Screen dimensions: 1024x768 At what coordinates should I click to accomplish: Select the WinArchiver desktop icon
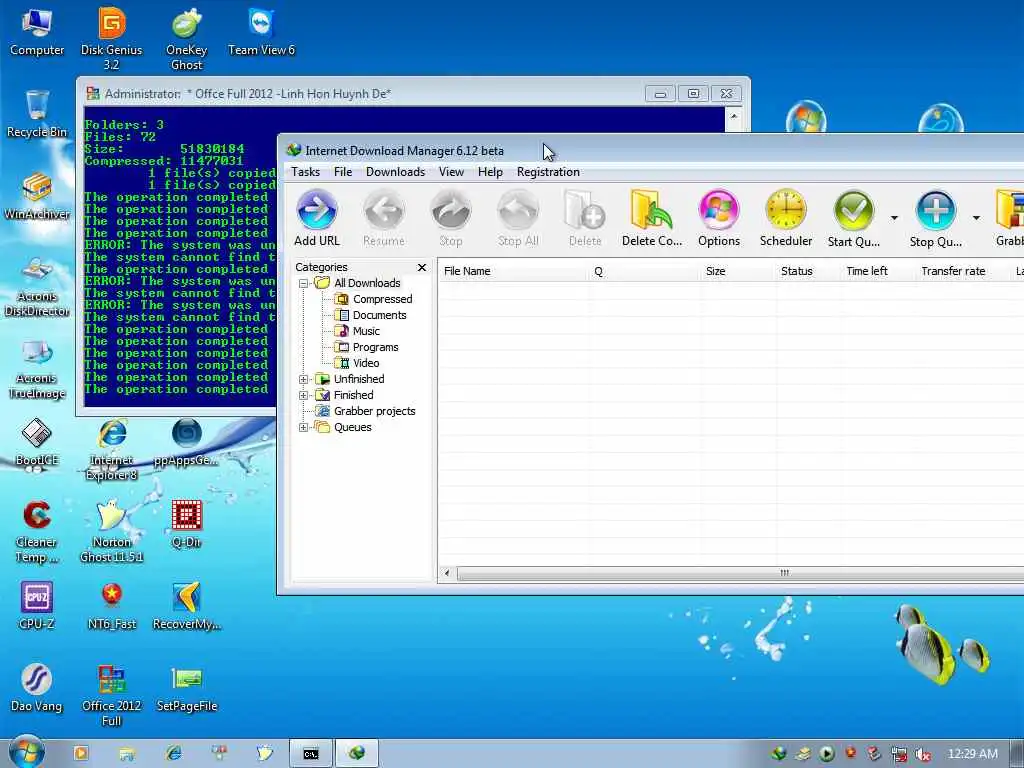pos(37,196)
